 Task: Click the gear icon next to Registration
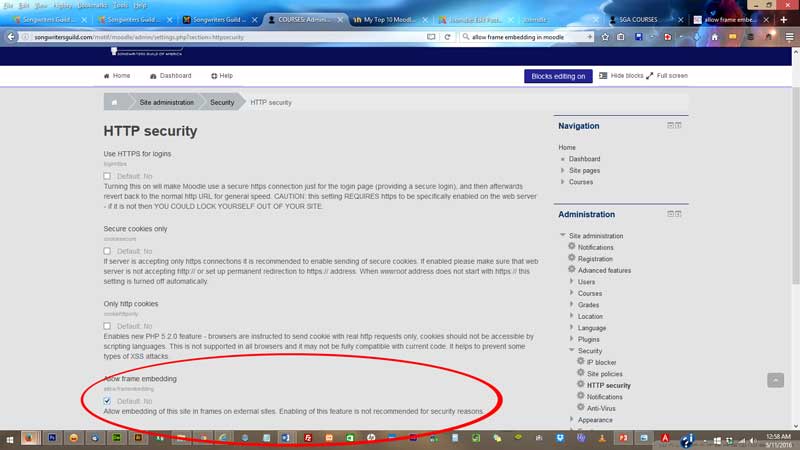pyautogui.click(x=572, y=259)
